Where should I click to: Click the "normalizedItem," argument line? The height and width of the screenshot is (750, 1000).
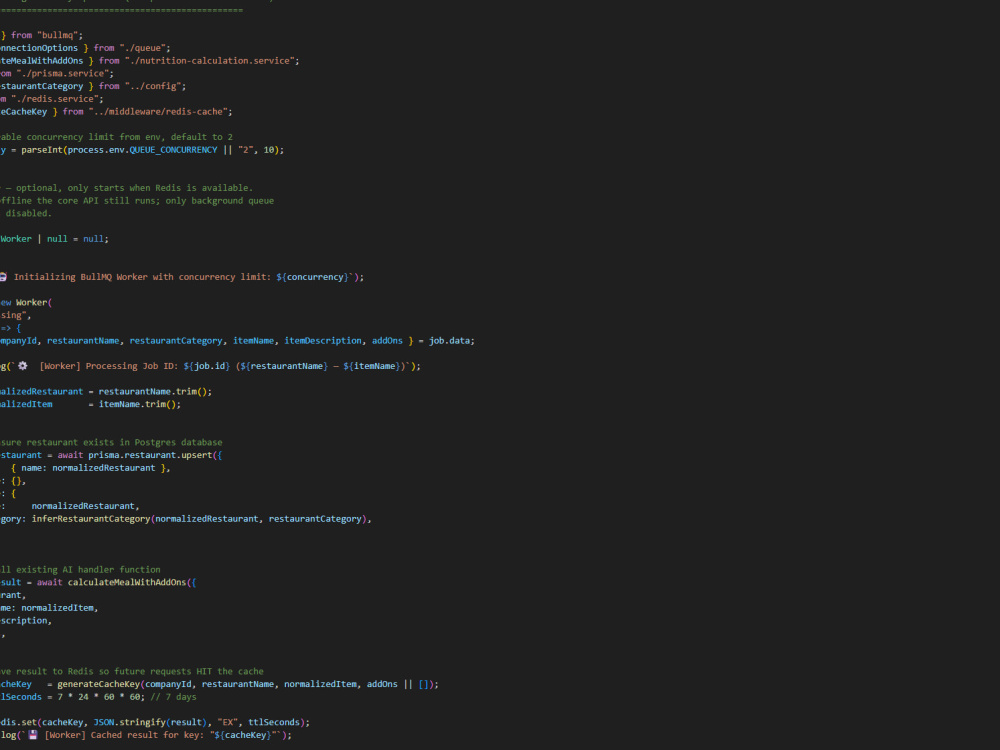[60, 608]
